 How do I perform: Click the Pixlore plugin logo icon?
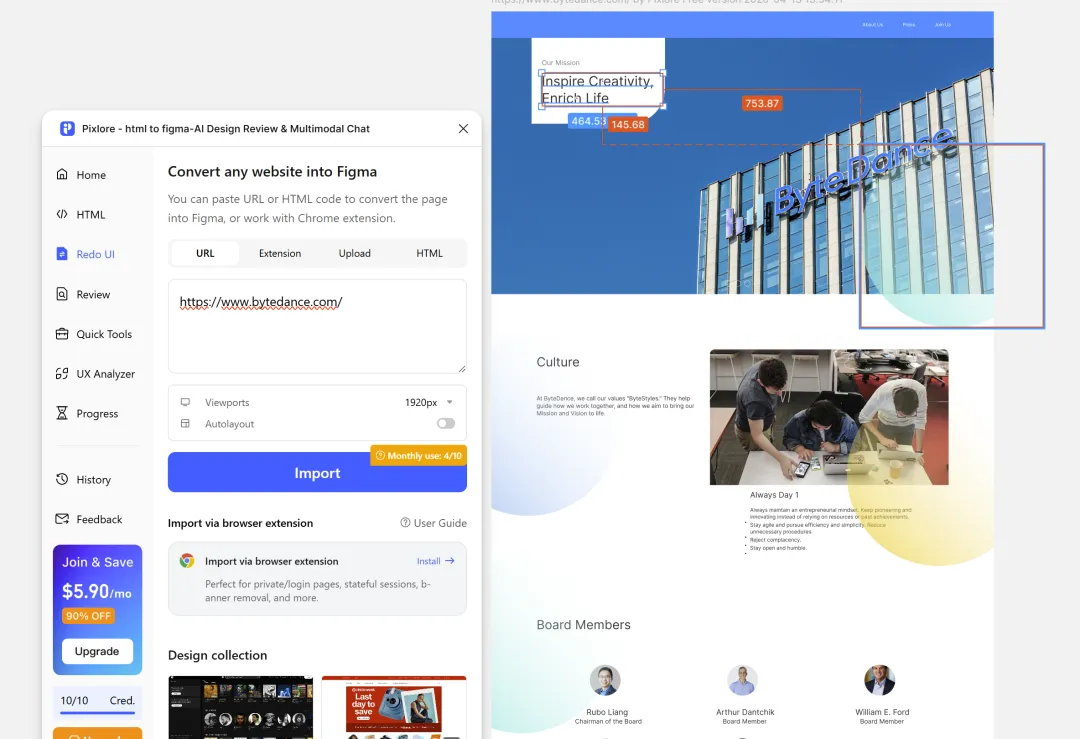[x=67, y=129]
